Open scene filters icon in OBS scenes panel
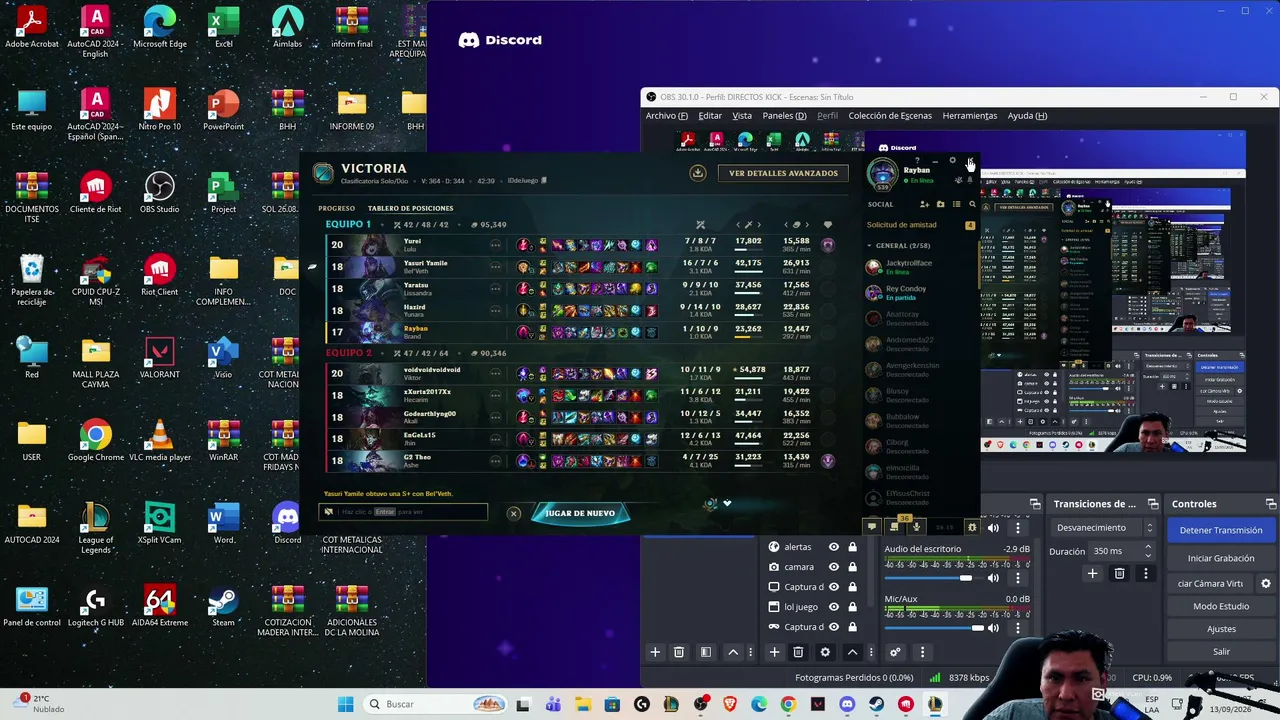Viewport: 1280px width, 720px height. (706, 652)
